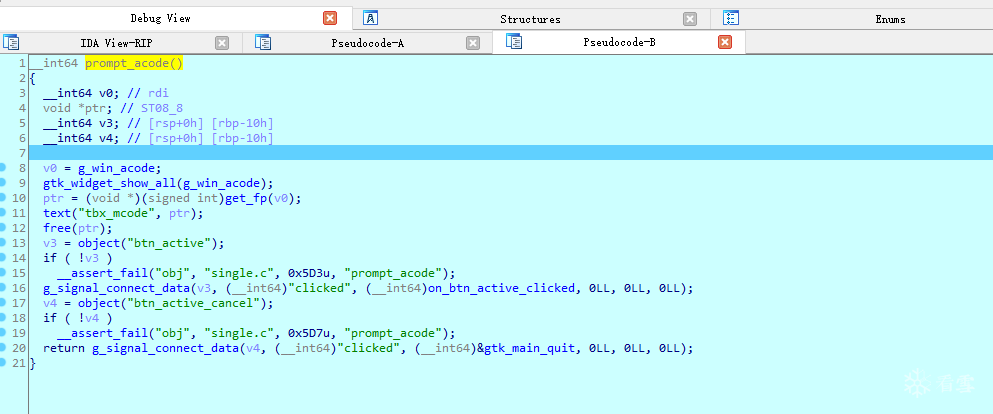Open the Enums tab

(x=890, y=19)
